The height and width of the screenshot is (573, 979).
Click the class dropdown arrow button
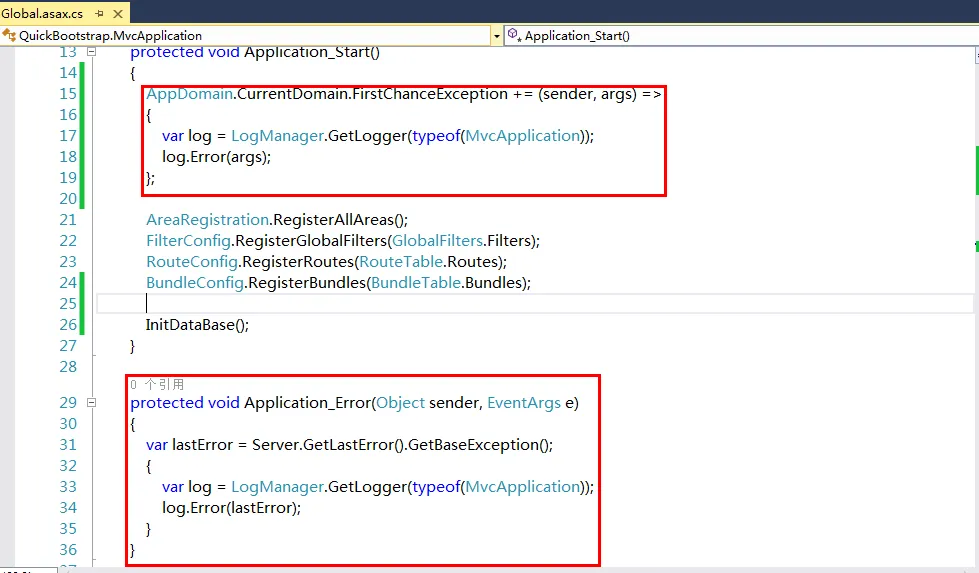[x=497, y=36]
